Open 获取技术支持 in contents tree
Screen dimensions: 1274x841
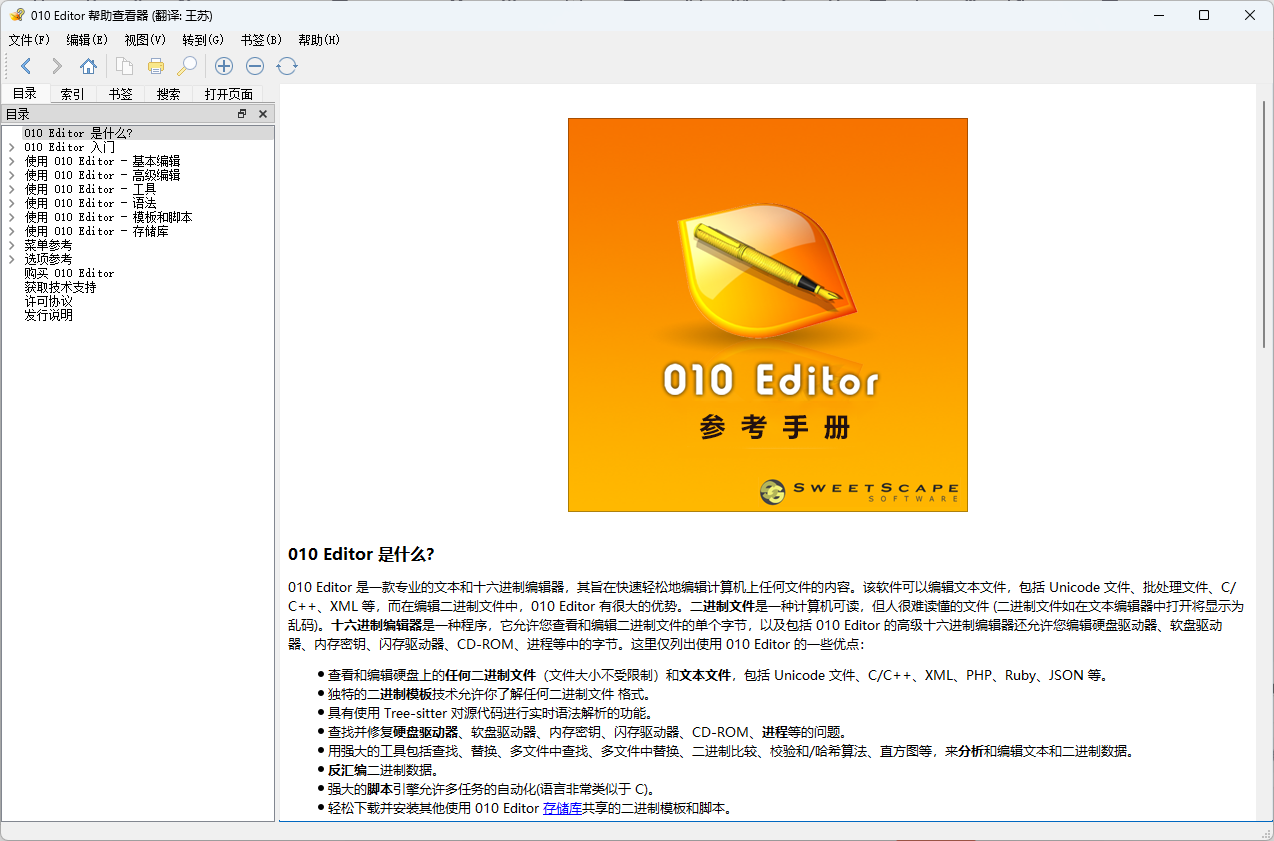[60, 287]
